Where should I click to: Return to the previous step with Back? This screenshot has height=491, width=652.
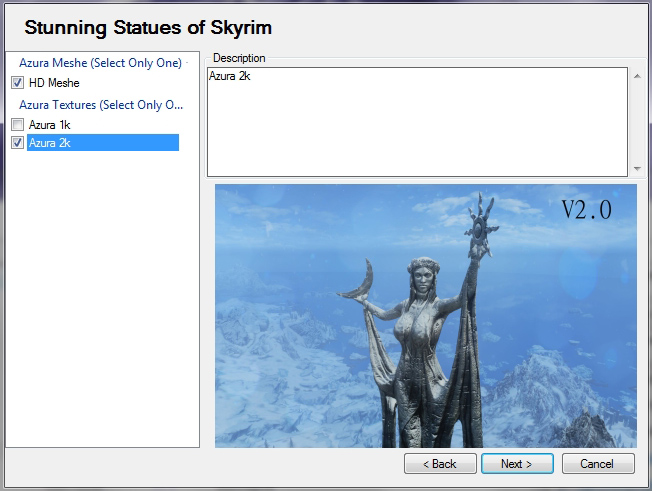(x=440, y=464)
